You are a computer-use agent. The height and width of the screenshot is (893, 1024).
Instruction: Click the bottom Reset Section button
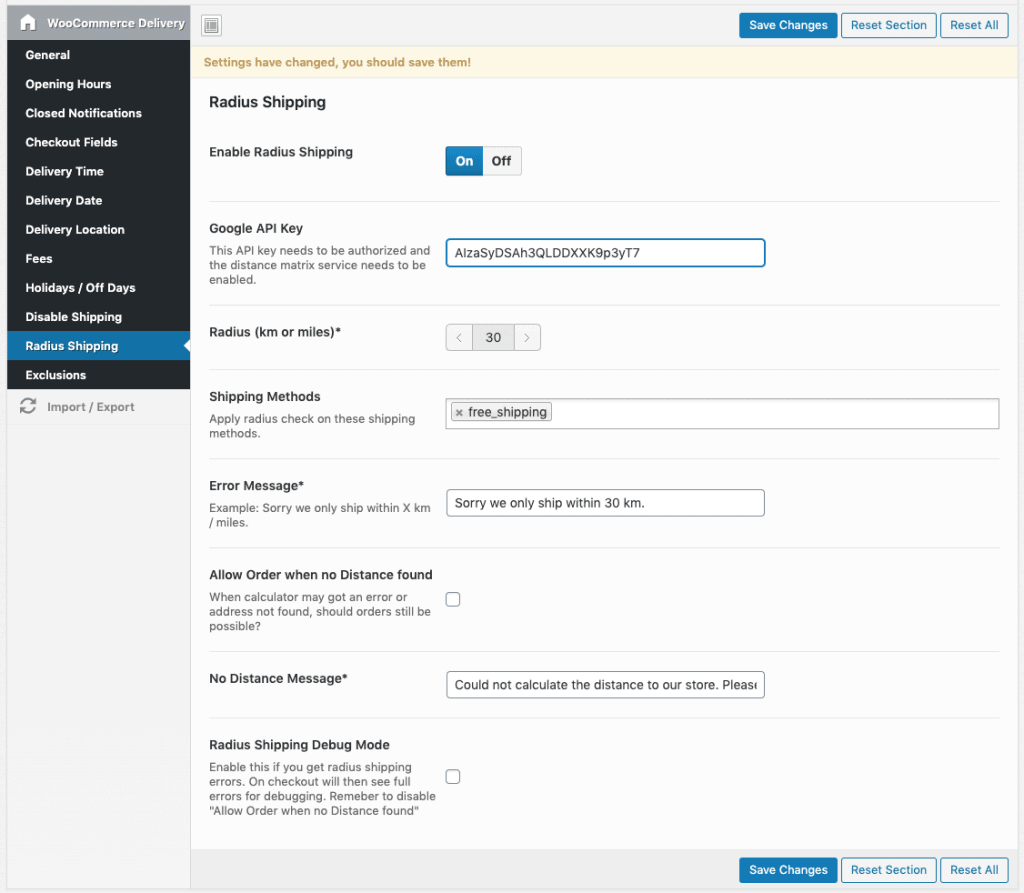click(888, 870)
